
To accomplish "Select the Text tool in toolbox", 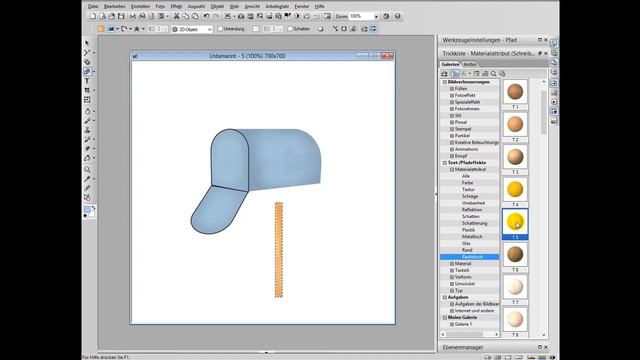I will coord(87,81).
